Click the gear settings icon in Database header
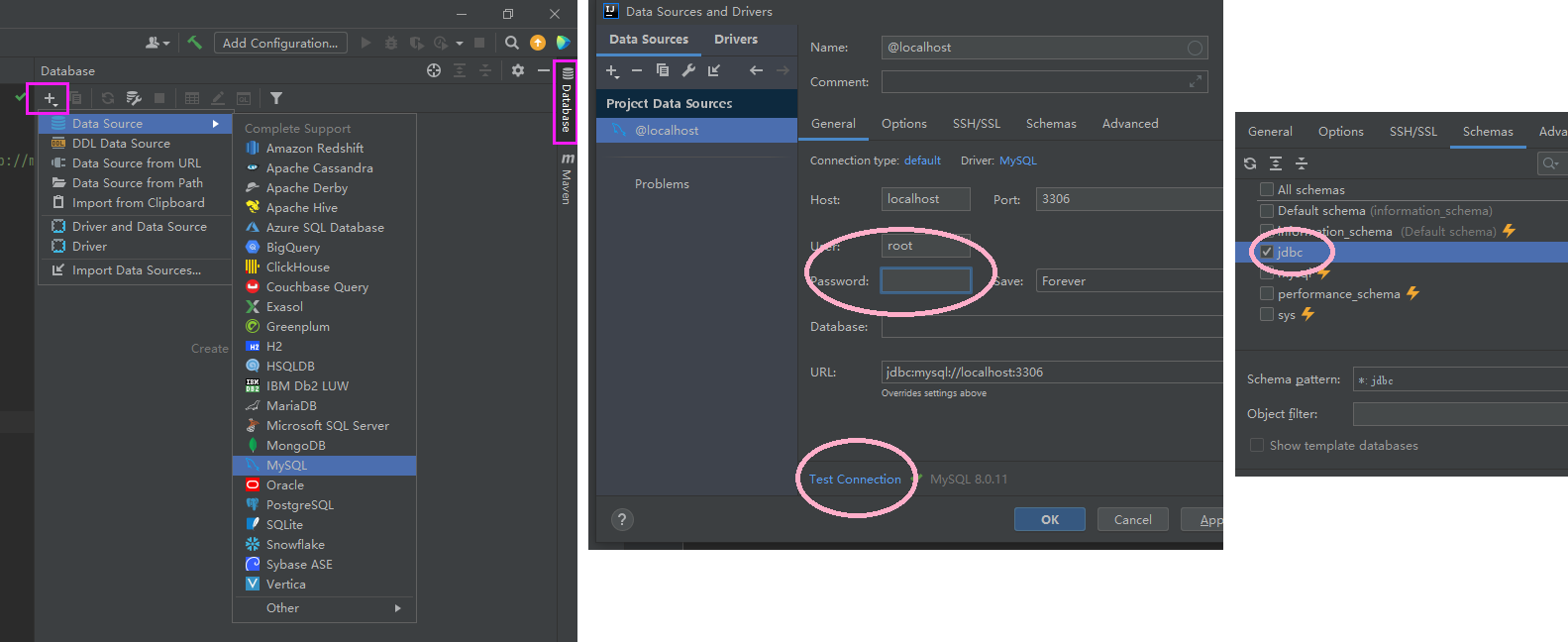Image resolution: width=1568 pixels, height=642 pixels. point(517,70)
